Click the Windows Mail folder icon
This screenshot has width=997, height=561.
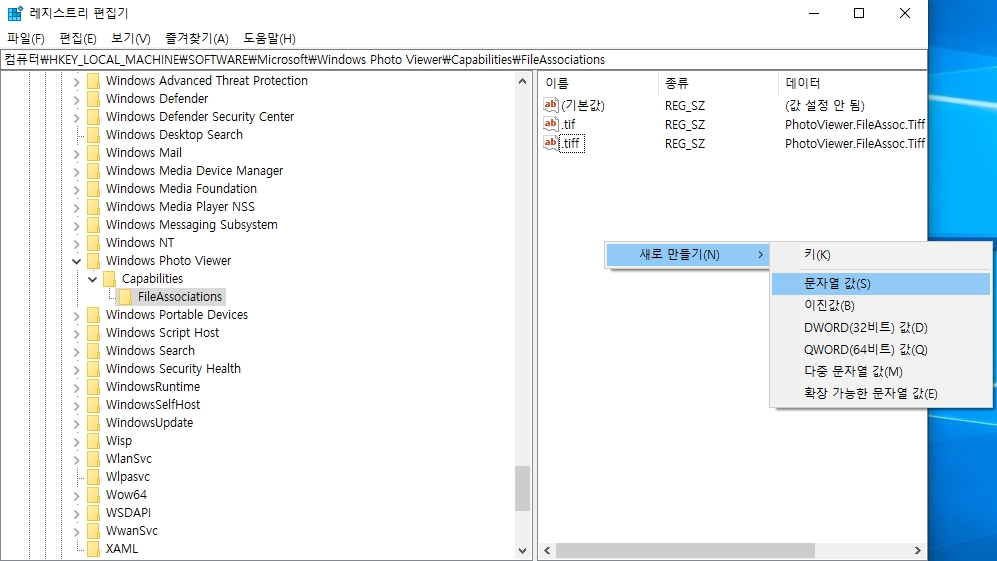tap(93, 153)
